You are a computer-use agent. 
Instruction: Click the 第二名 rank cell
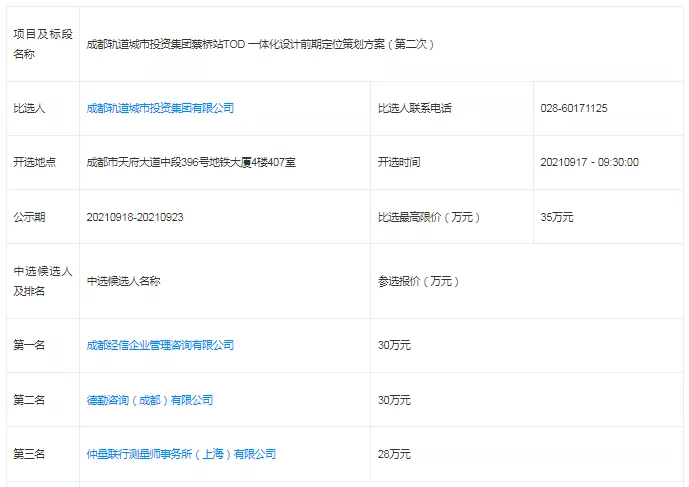point(43,400)
